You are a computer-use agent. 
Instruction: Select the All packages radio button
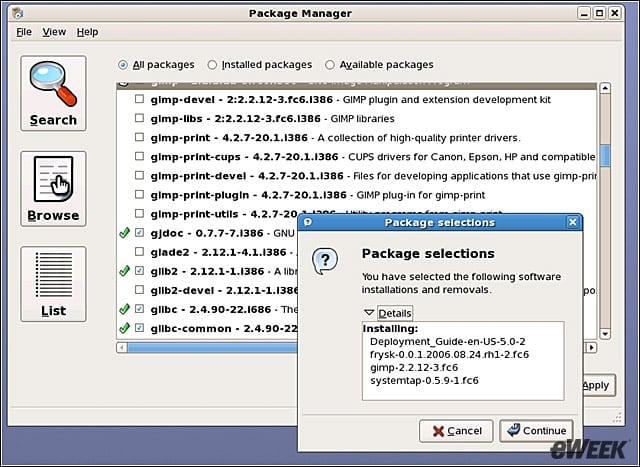click(122, 65)
